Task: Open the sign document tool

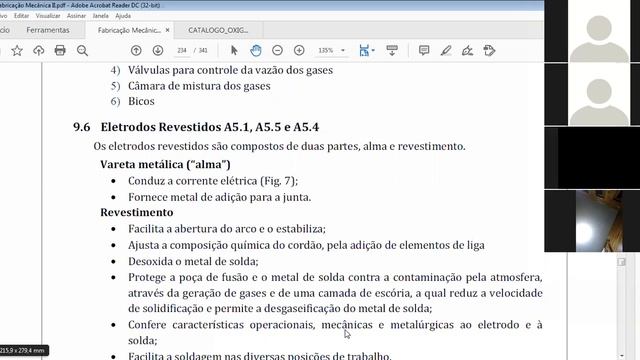Action: [467, 51]
